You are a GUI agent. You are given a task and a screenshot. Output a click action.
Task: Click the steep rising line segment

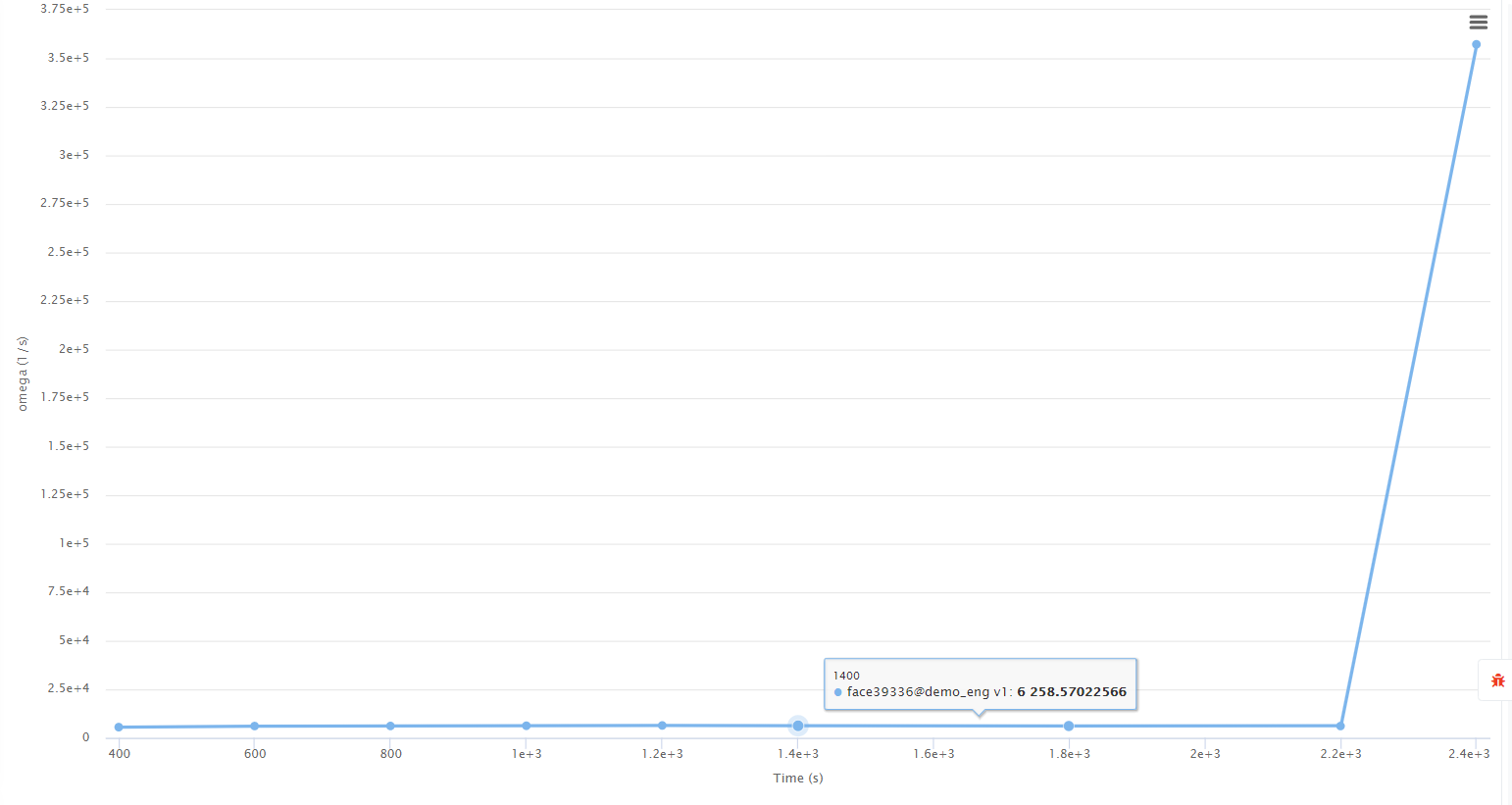click(x=1408, y=385)
